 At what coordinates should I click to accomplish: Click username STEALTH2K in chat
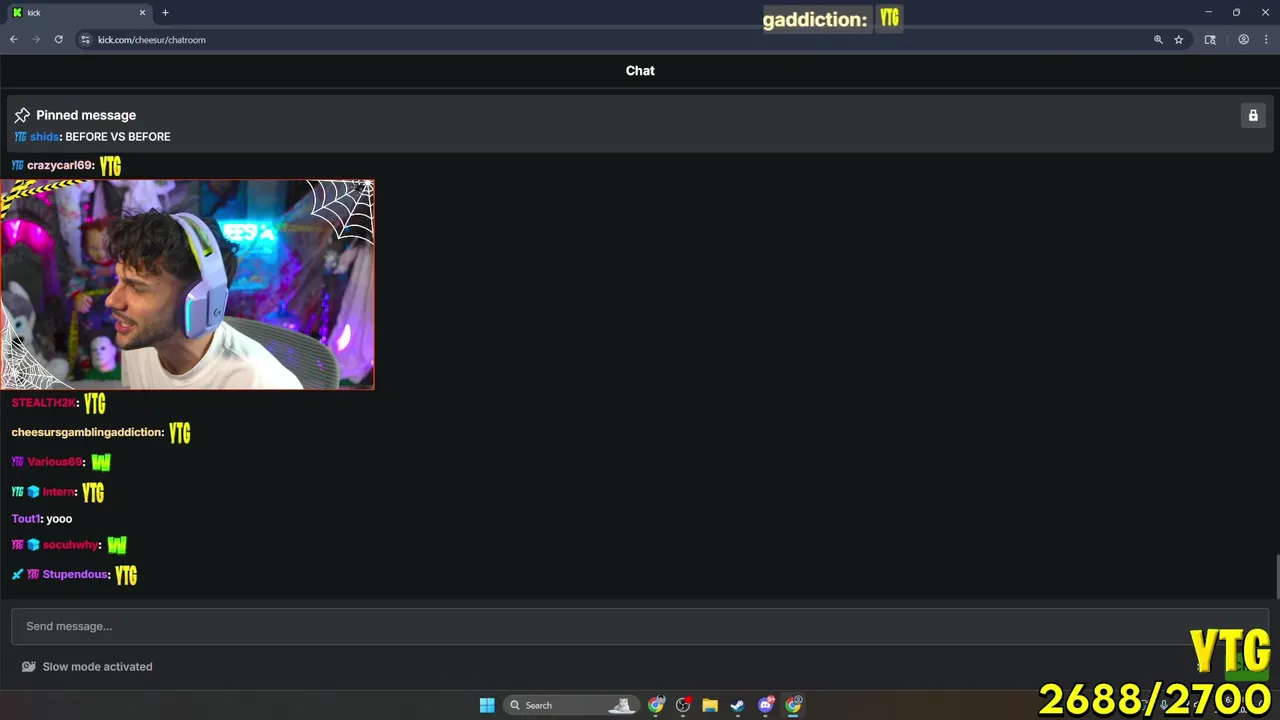pyautogui.click(x=44, y=402)
